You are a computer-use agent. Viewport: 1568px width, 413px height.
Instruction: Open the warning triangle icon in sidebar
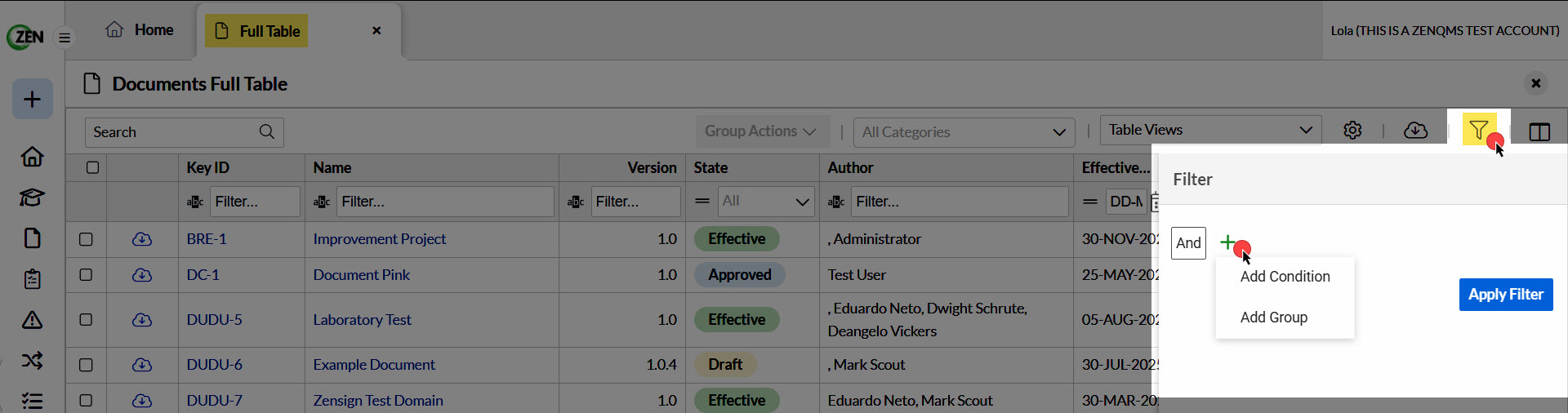click(33, 319)
